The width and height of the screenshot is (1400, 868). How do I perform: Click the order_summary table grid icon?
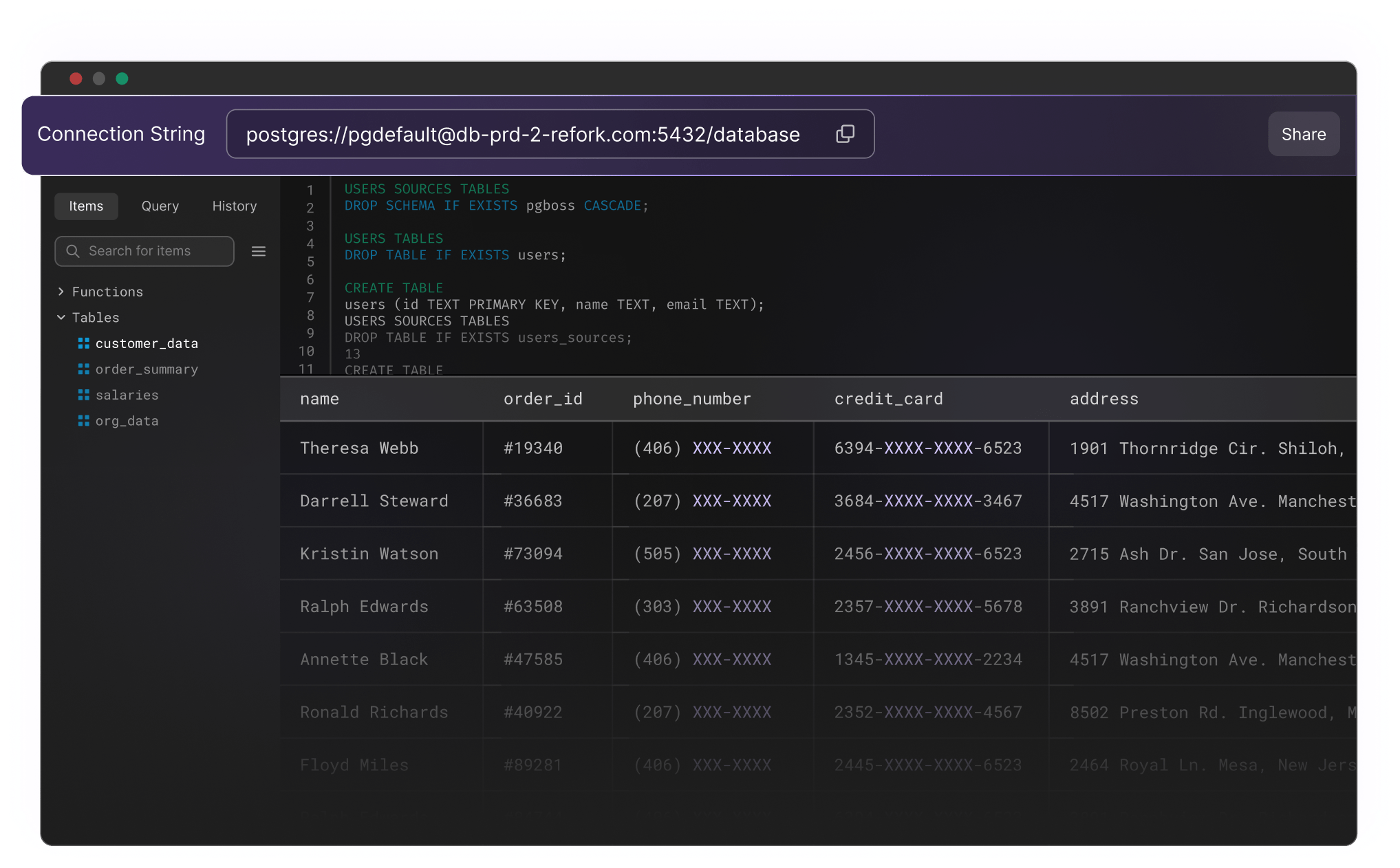84,369
